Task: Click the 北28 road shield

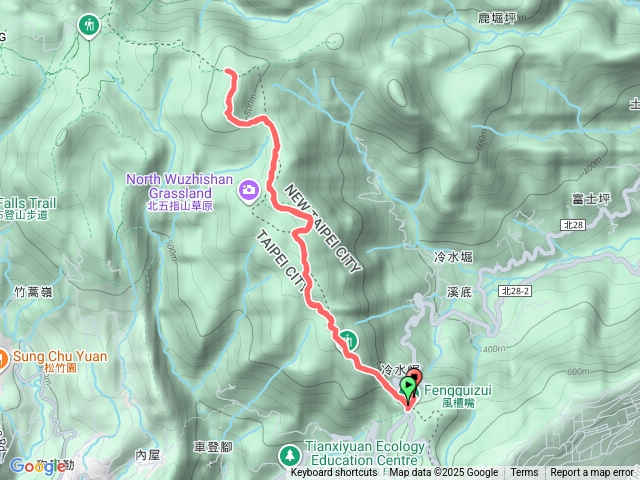Action: point(574,224)
